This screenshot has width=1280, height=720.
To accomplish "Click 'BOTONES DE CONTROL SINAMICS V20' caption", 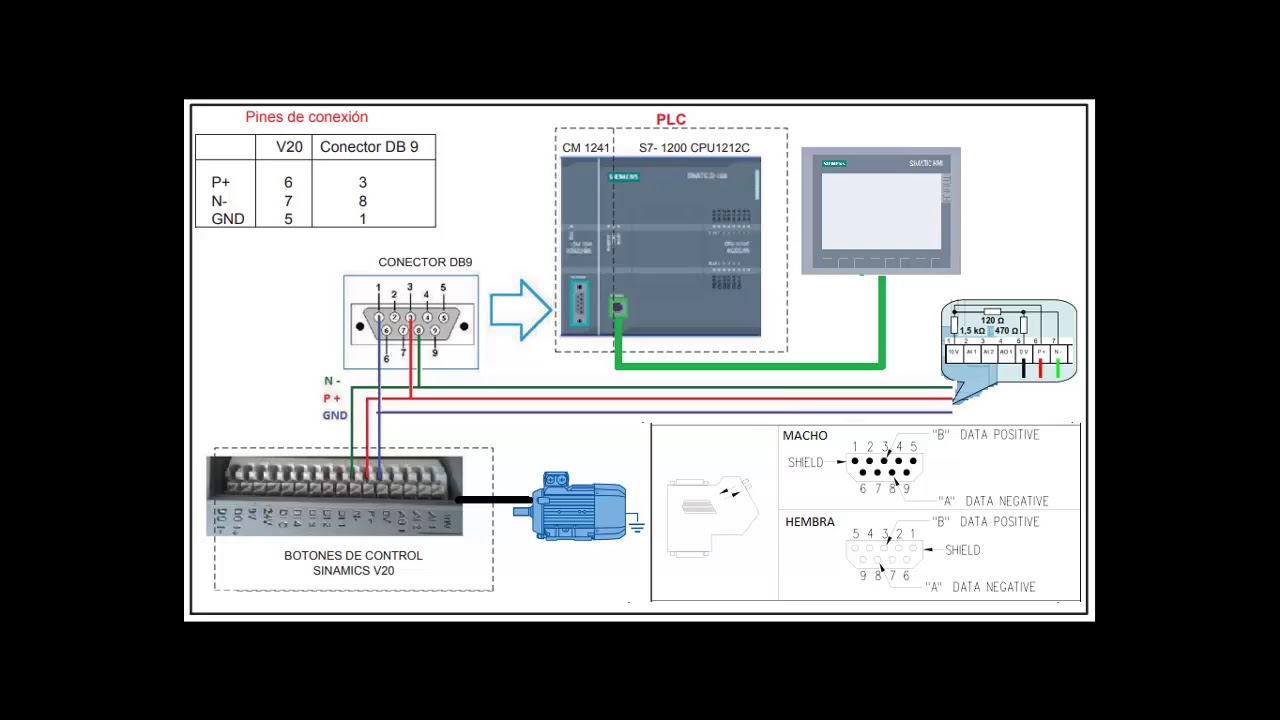I will tap(353, 563).
